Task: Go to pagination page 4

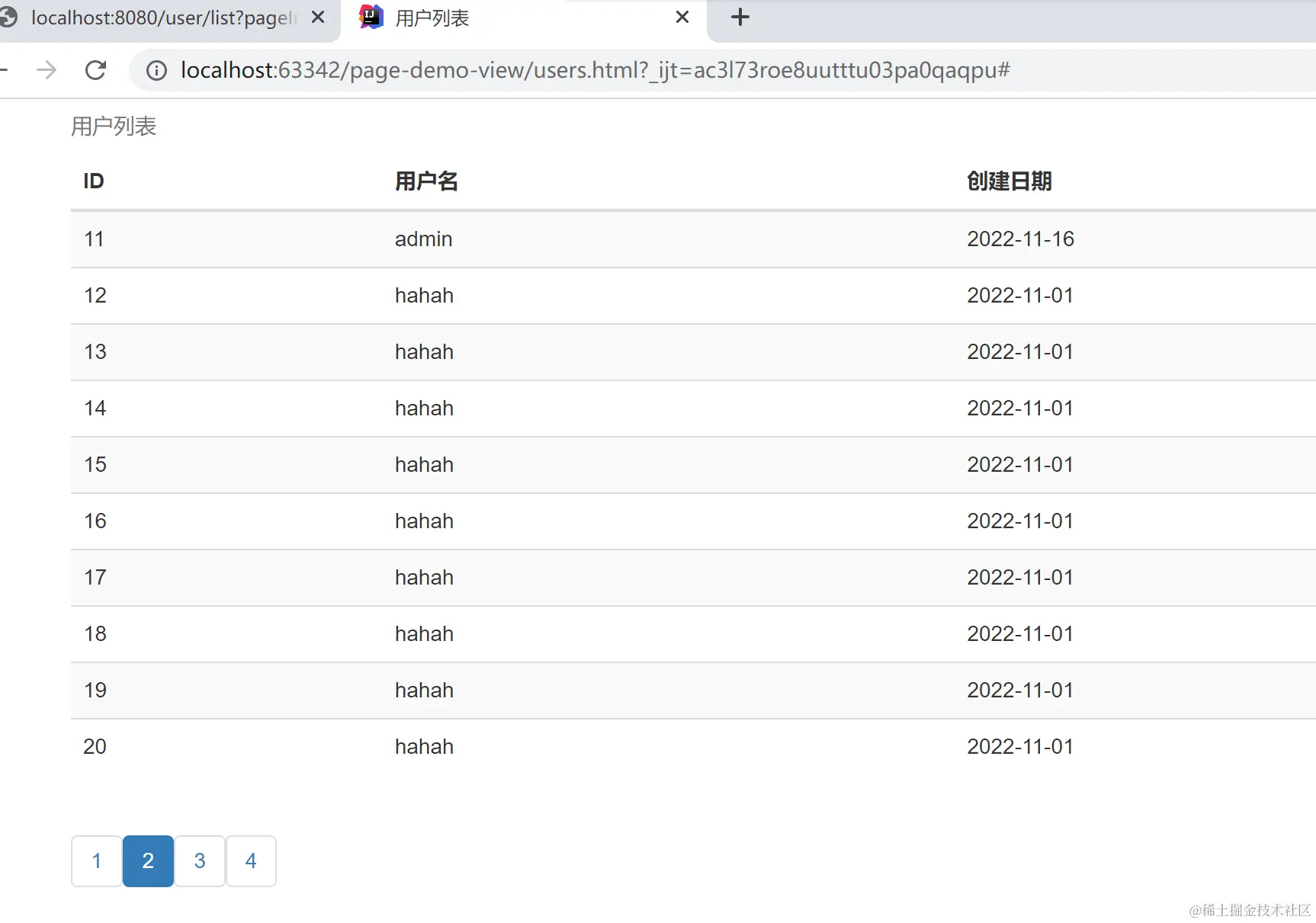Action: [x=251, y=861]
